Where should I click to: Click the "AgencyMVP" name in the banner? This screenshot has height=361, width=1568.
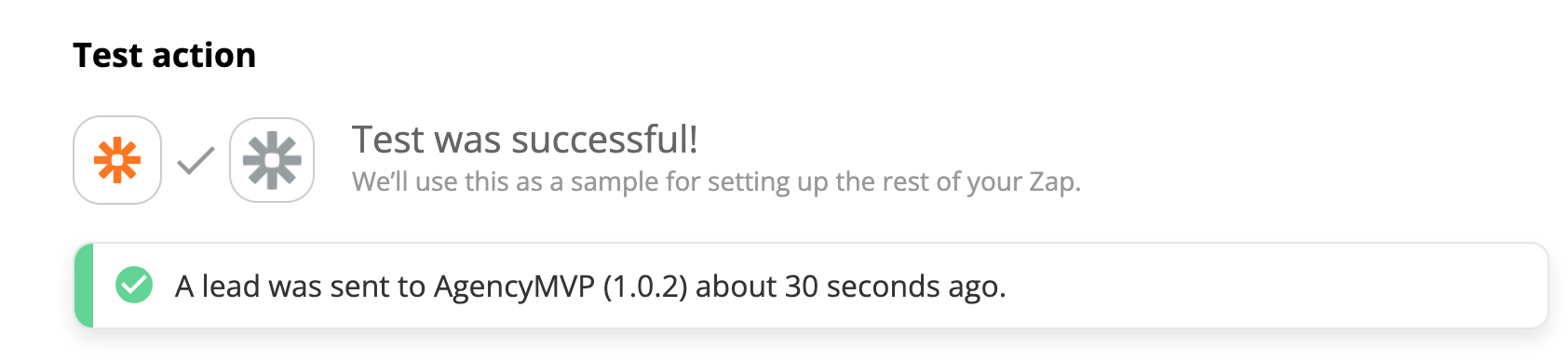pyautogui.click(x=514, y=287)
